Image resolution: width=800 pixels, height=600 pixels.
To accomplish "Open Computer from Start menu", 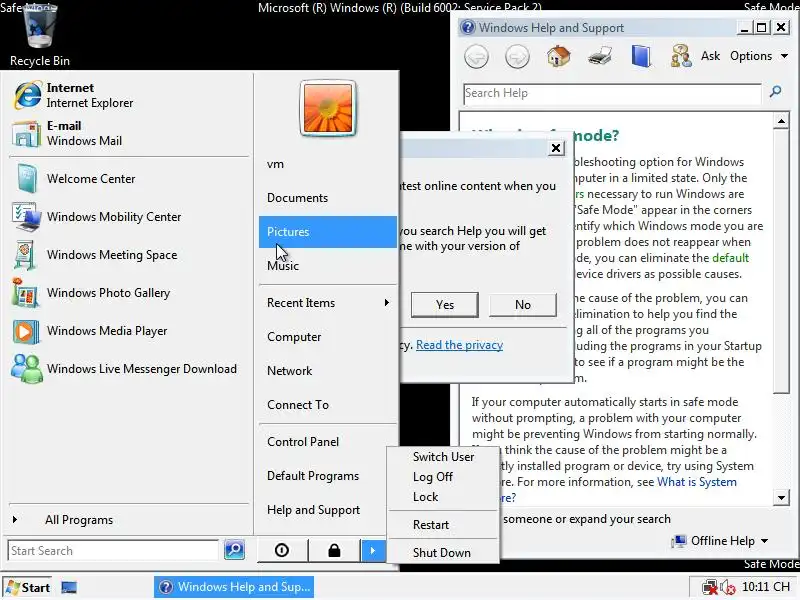I will [x=328, y=337].
